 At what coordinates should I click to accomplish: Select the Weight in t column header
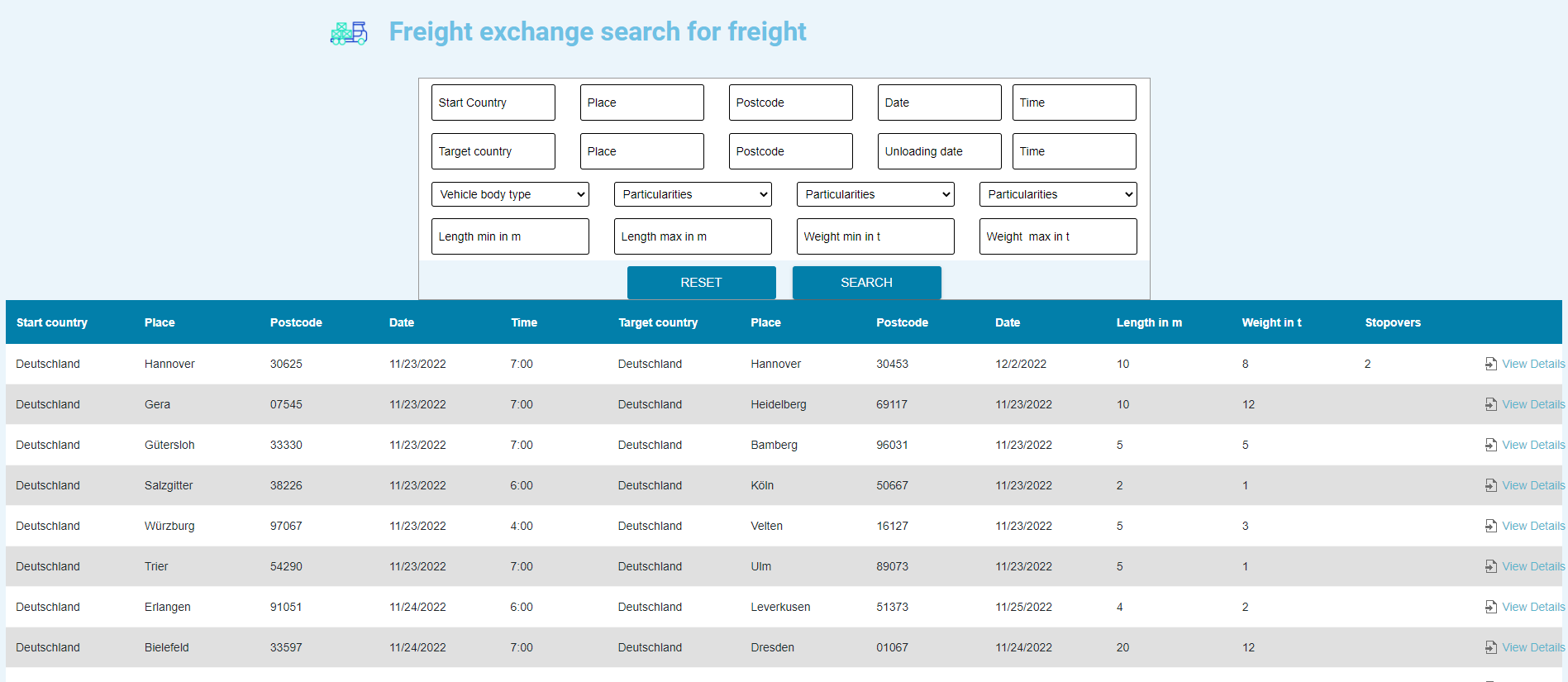click(1271, 322)
